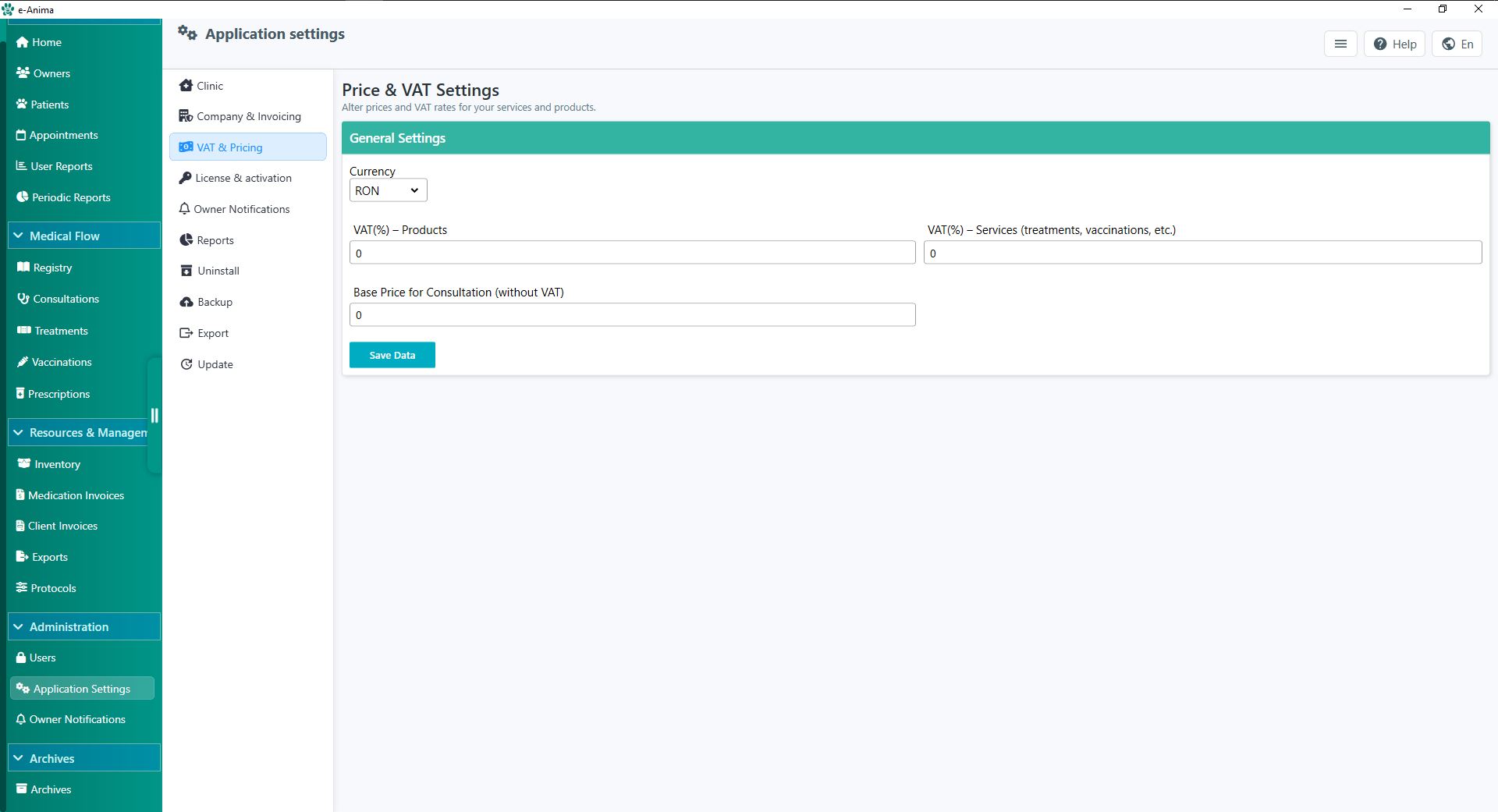Click the Owner Notifications bell icon
This screenshot has width=1498, height=812.
[184, 209]
